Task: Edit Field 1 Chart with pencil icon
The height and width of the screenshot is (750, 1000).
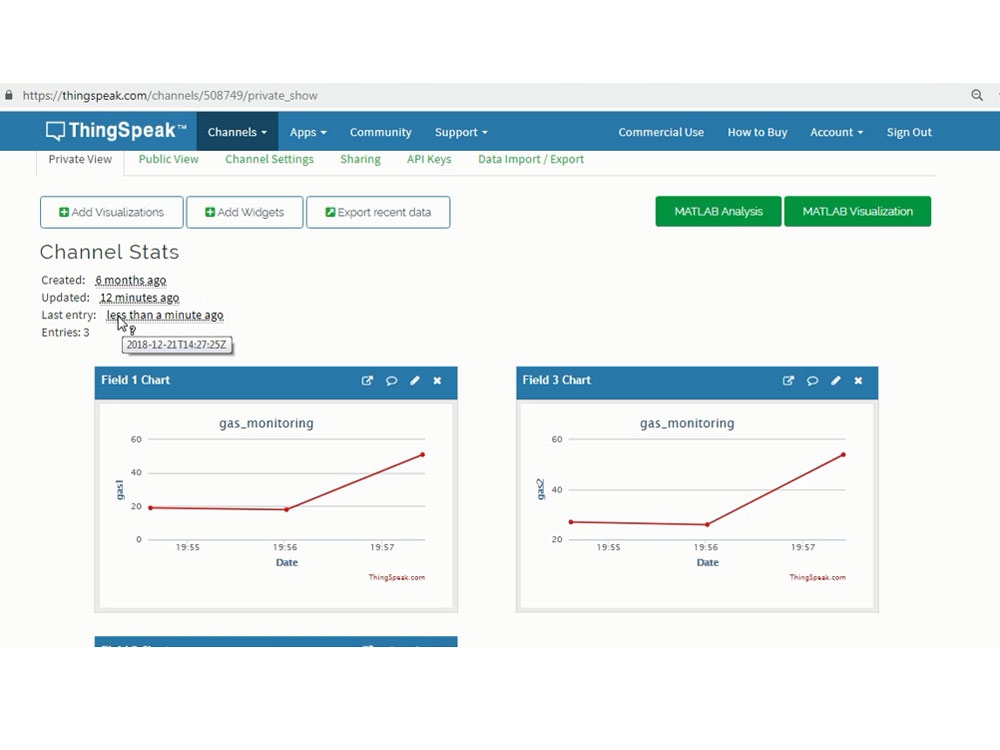Action: point(415,380)
